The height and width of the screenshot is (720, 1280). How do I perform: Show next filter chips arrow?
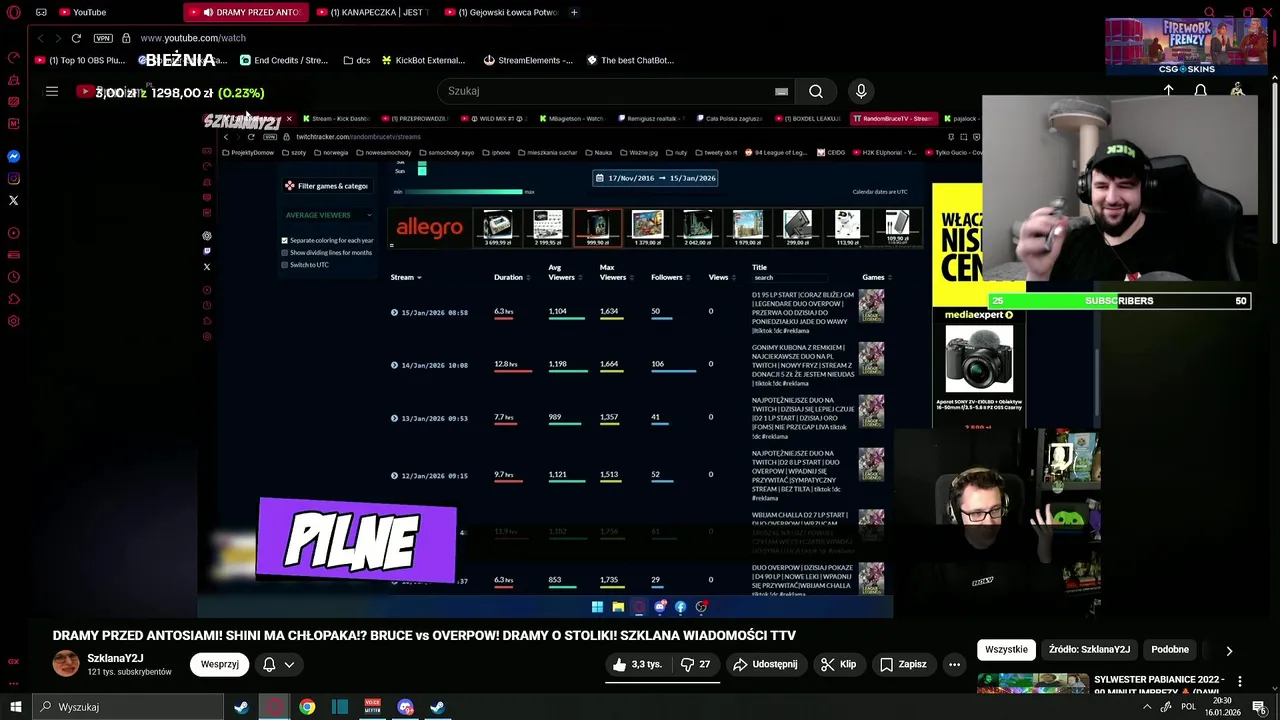1229,650
